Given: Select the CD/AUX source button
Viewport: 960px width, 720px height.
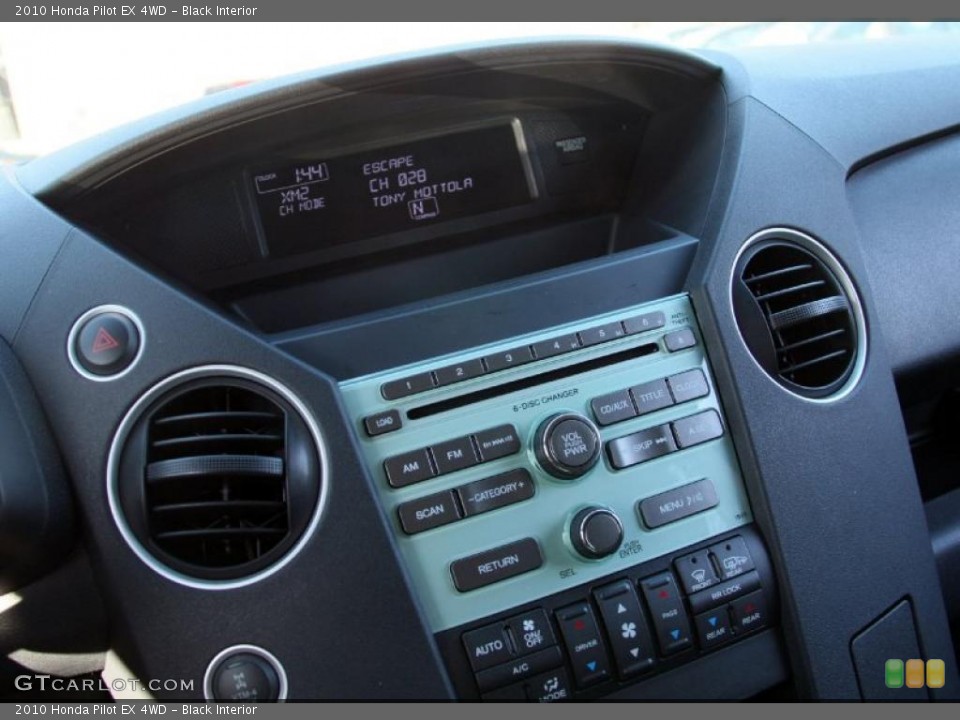Looking at the screenshot, I should (613, 407).
